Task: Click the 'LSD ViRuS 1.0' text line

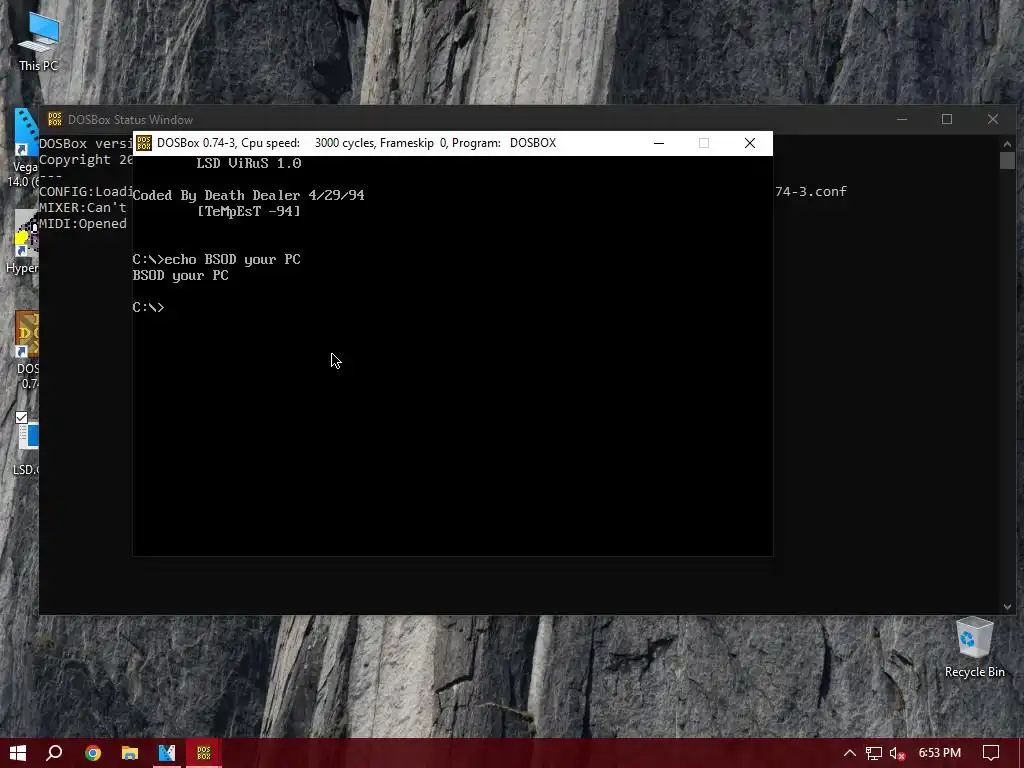Action: [249, 163]
